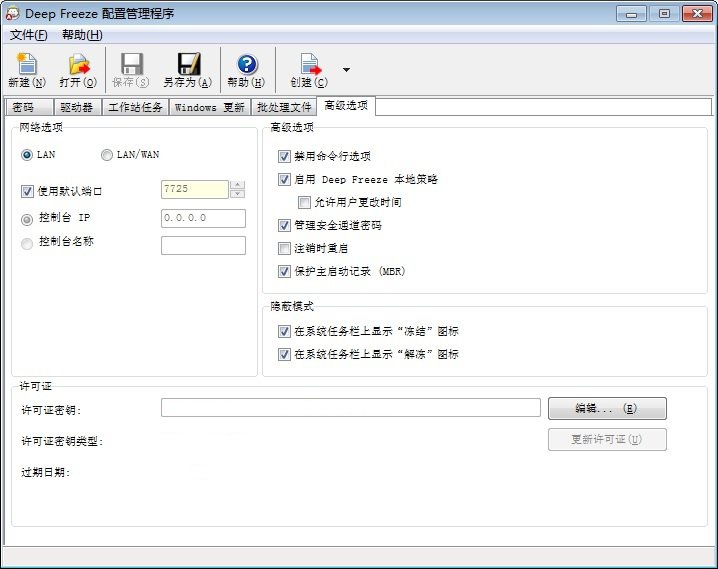Click the Deep Freeze bear title icon

[x=12, y=13]
